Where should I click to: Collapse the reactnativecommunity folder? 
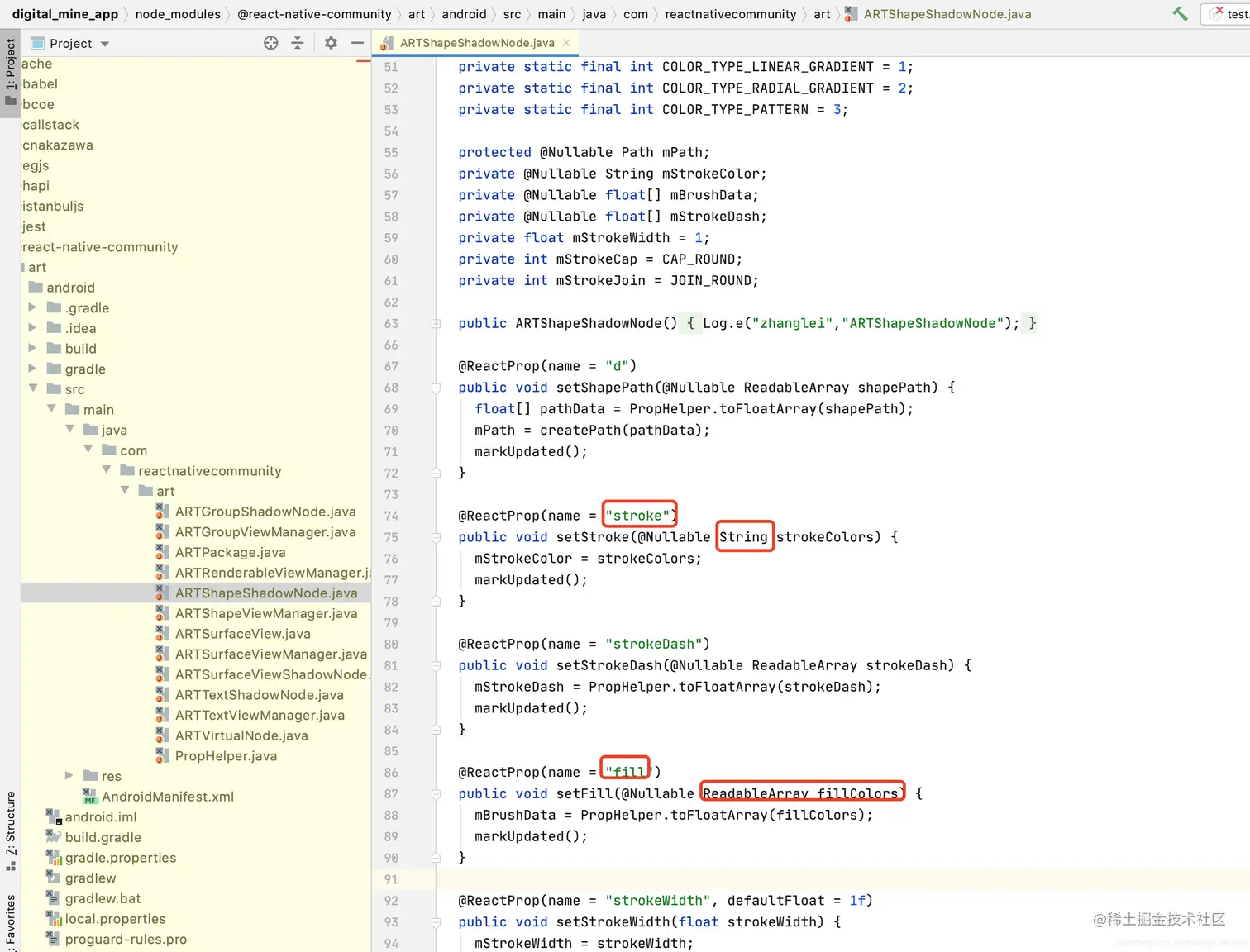coord(106,470)
